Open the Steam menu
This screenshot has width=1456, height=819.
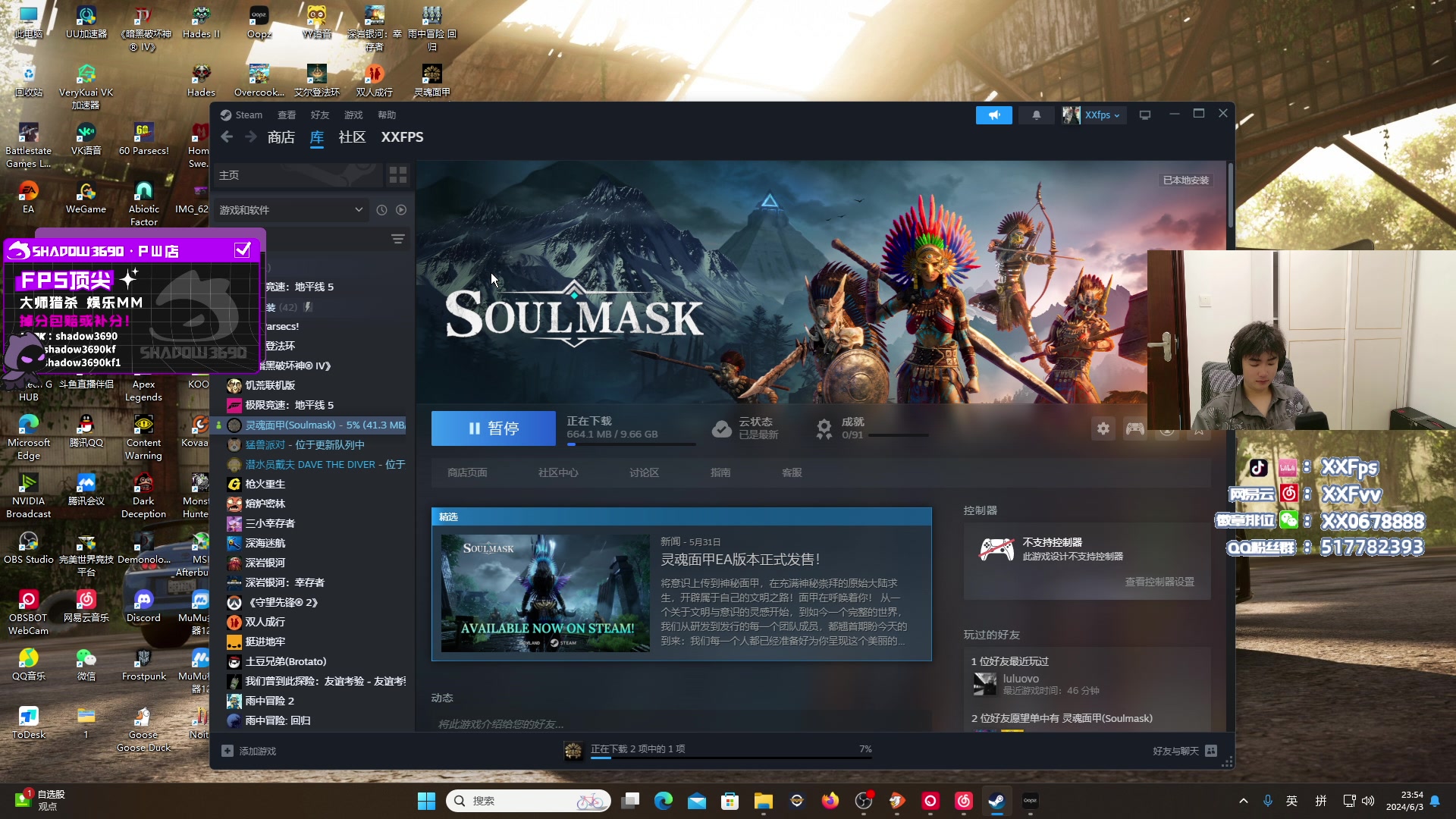pos(241,115)
